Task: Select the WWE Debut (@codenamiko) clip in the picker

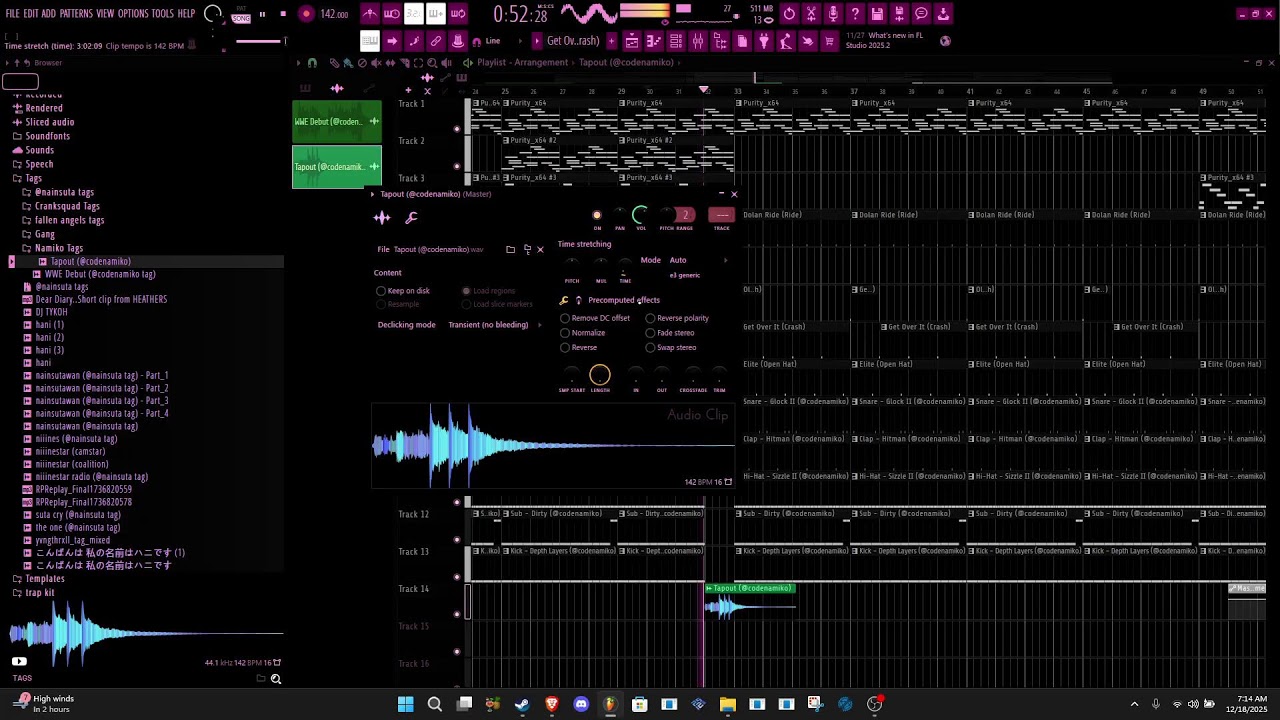Action: coord(337,122)
